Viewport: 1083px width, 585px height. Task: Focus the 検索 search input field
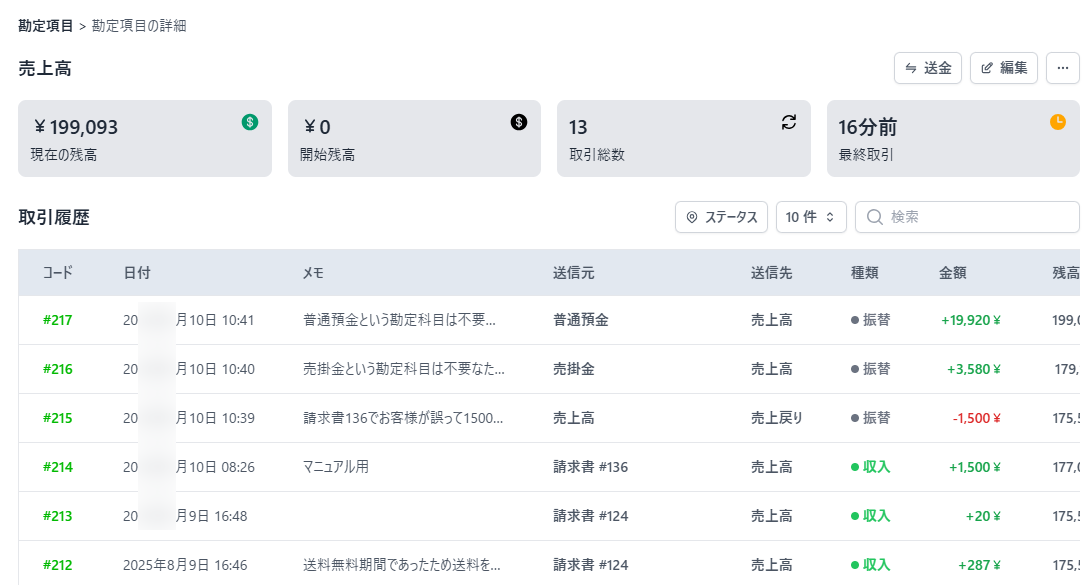(x=975, y=217)
